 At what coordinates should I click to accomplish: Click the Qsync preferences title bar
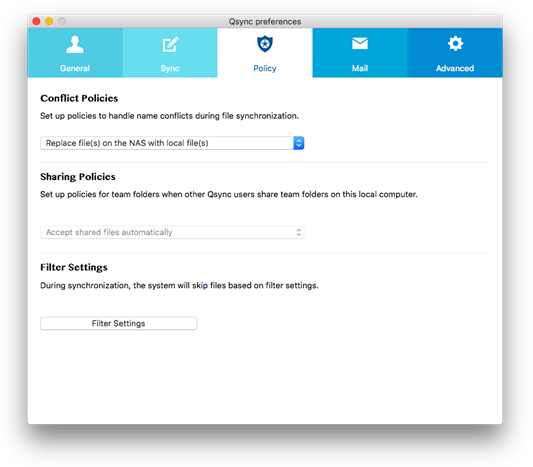265,21
